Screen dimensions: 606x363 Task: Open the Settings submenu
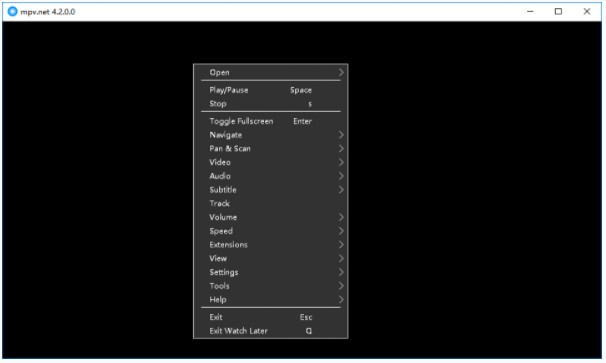[x=271, y=272]
